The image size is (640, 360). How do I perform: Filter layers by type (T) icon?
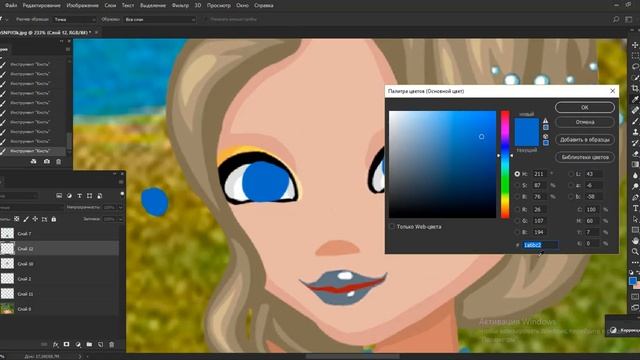point(79,196)
